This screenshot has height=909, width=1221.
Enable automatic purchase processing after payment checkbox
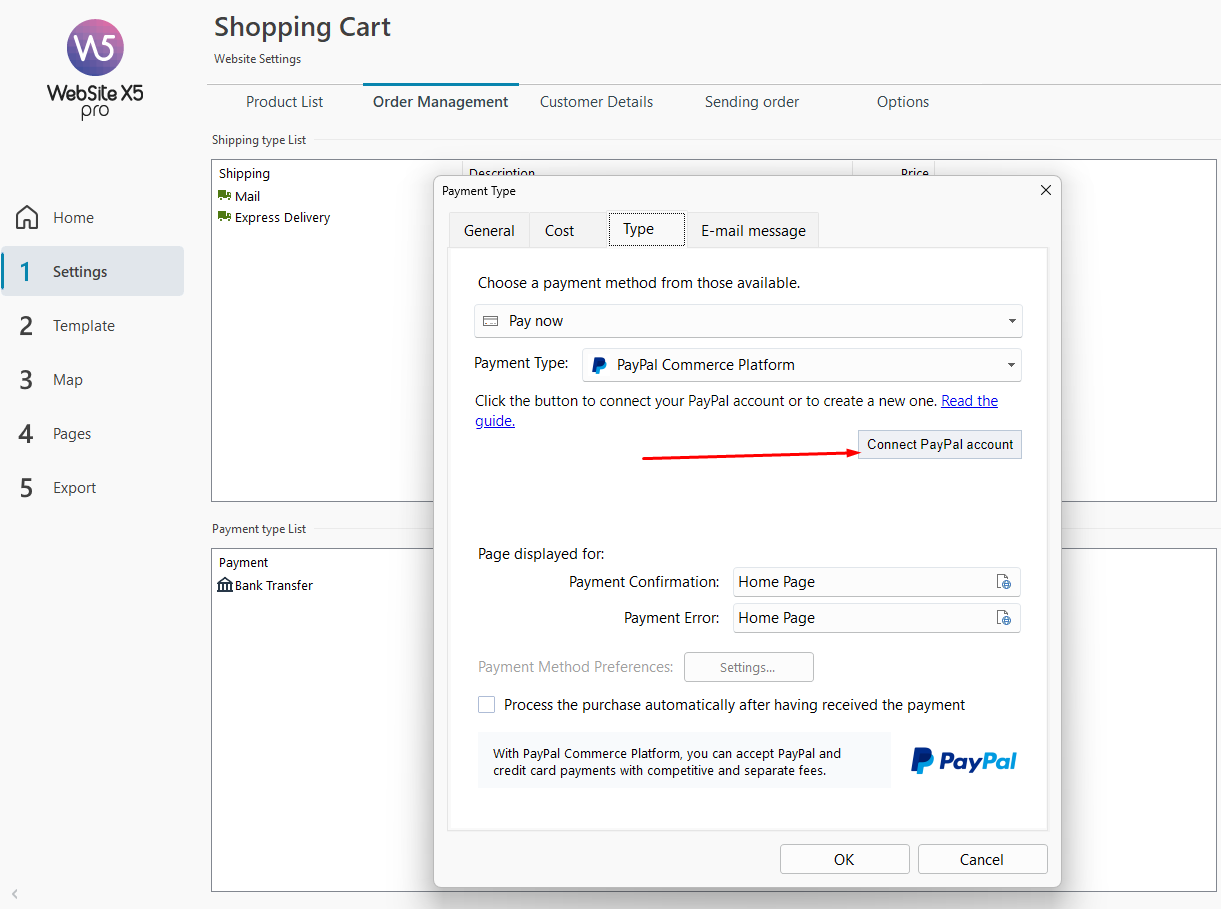click(x=487, y=705)
